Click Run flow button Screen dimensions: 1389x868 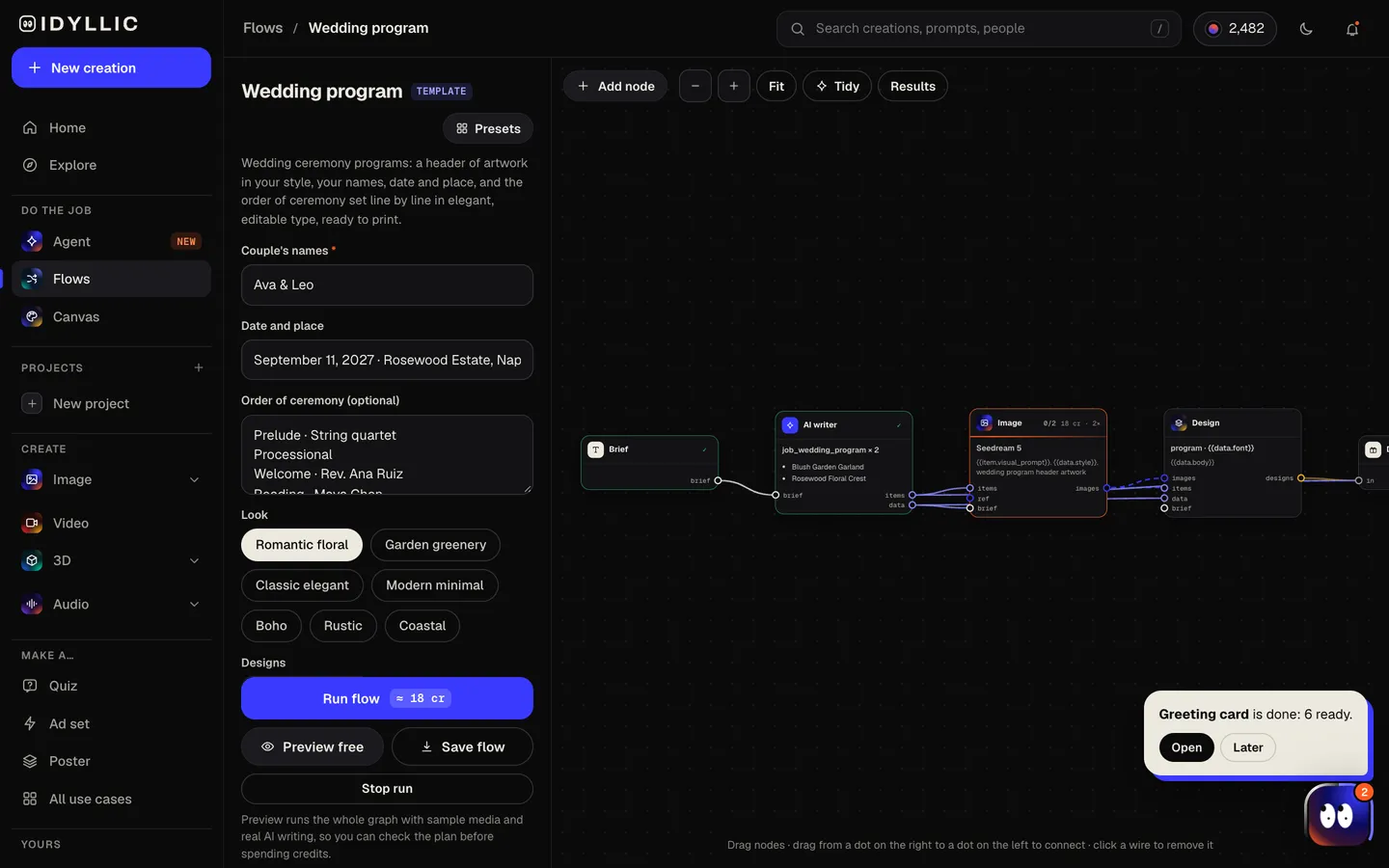click(x=387, y=698)
